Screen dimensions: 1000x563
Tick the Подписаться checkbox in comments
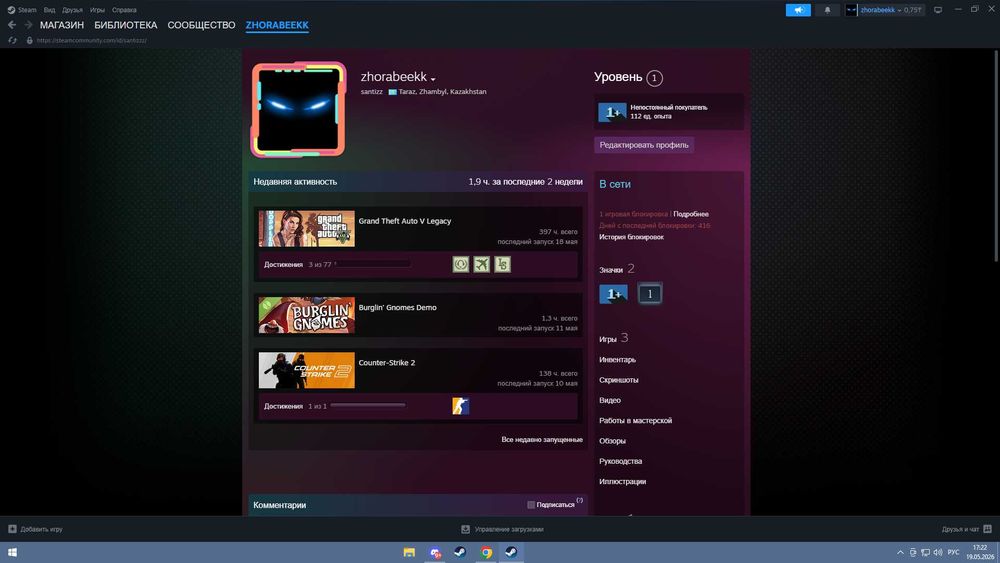click(x=531, y=504)
